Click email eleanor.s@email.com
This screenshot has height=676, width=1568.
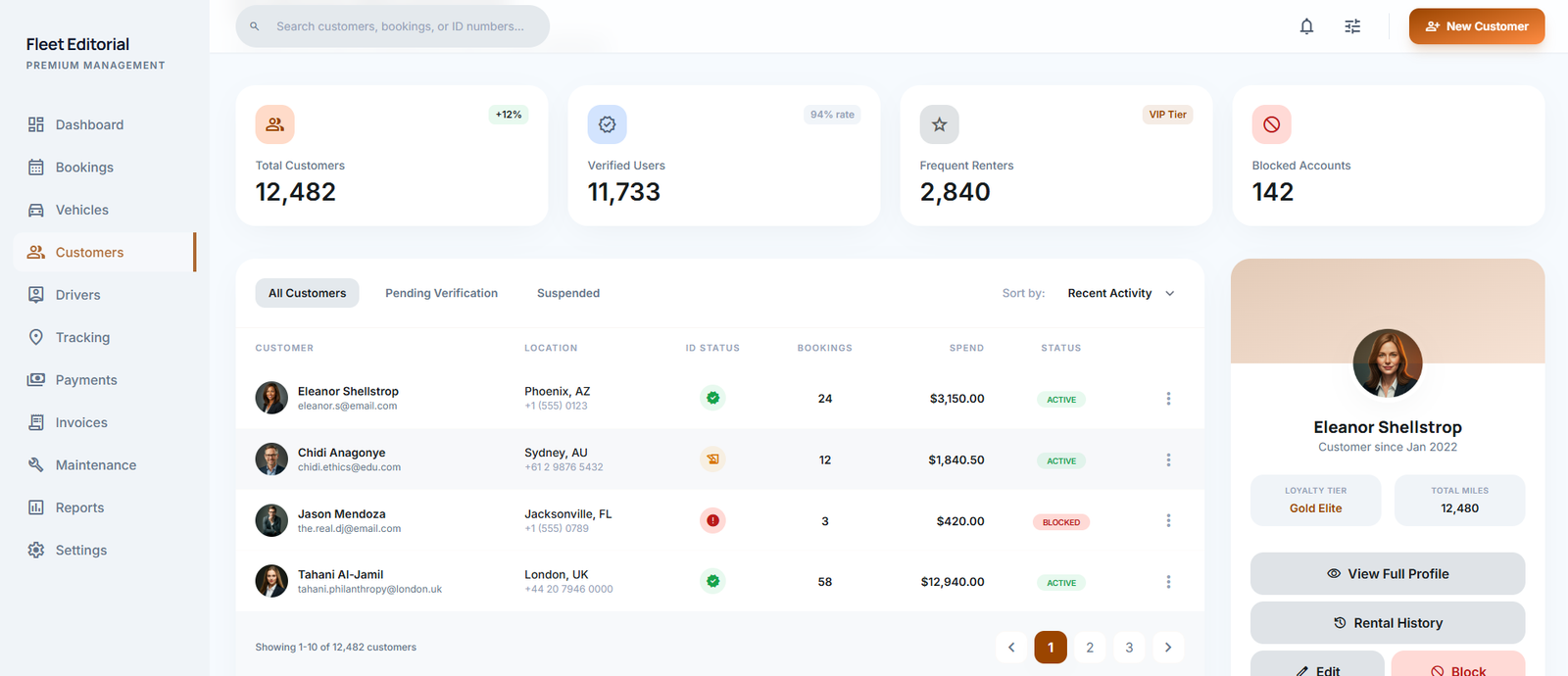[347, 406]
